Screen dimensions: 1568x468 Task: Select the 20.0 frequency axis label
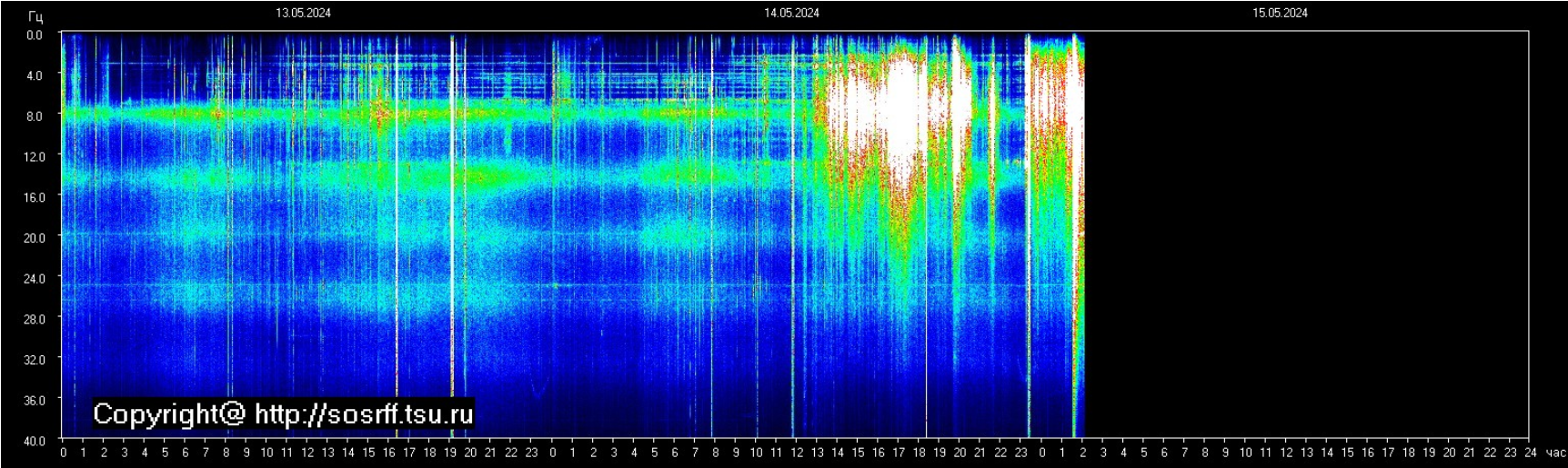coord(34,238)
